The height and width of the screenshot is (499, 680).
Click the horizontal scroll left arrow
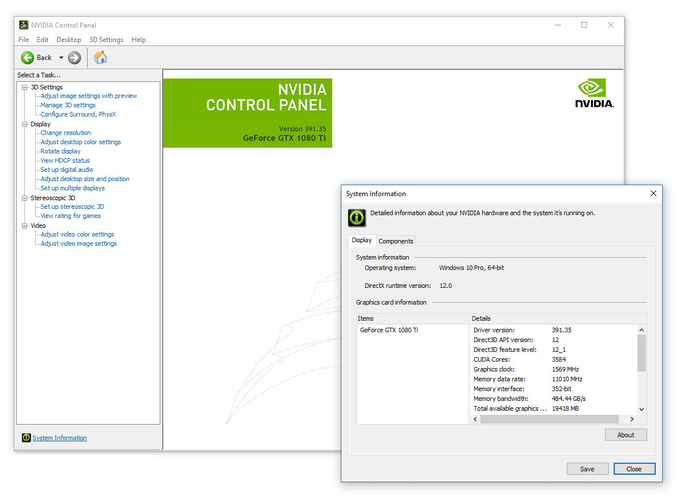pyautogui.click(x=476, y=419)
